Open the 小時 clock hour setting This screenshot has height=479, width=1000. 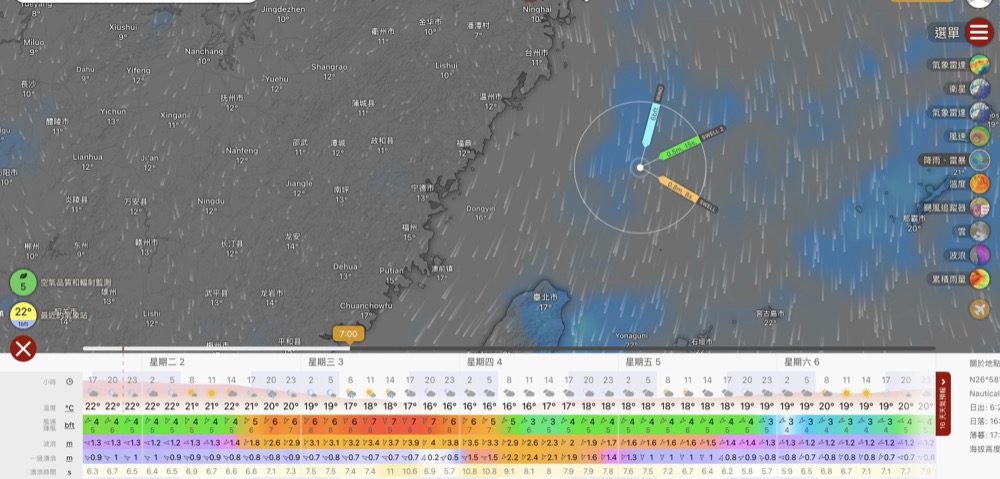69,381
